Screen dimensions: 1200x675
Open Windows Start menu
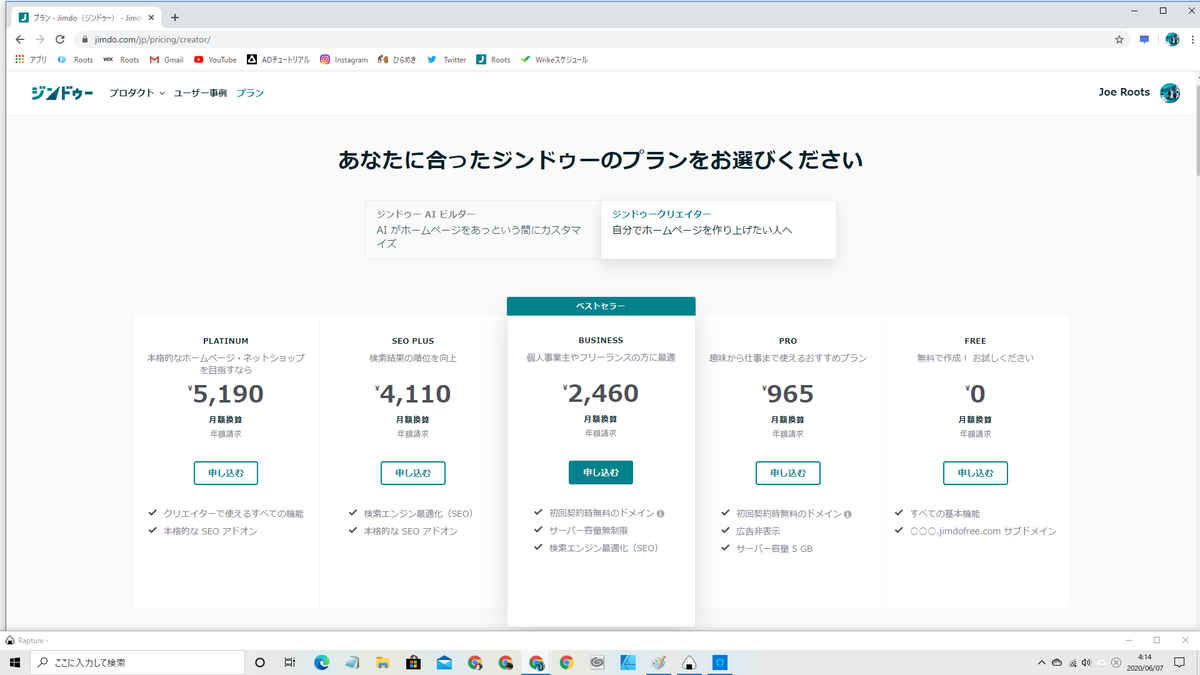point(13,662)
